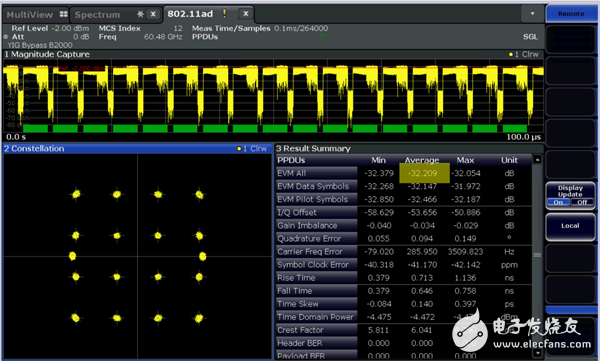Image resolution: width=600 pixels, height=361 pixels.
Task: Click the Magnitude Capture 1 Clrw trace label
Action: pyautogui.click(x=523, y=54)
